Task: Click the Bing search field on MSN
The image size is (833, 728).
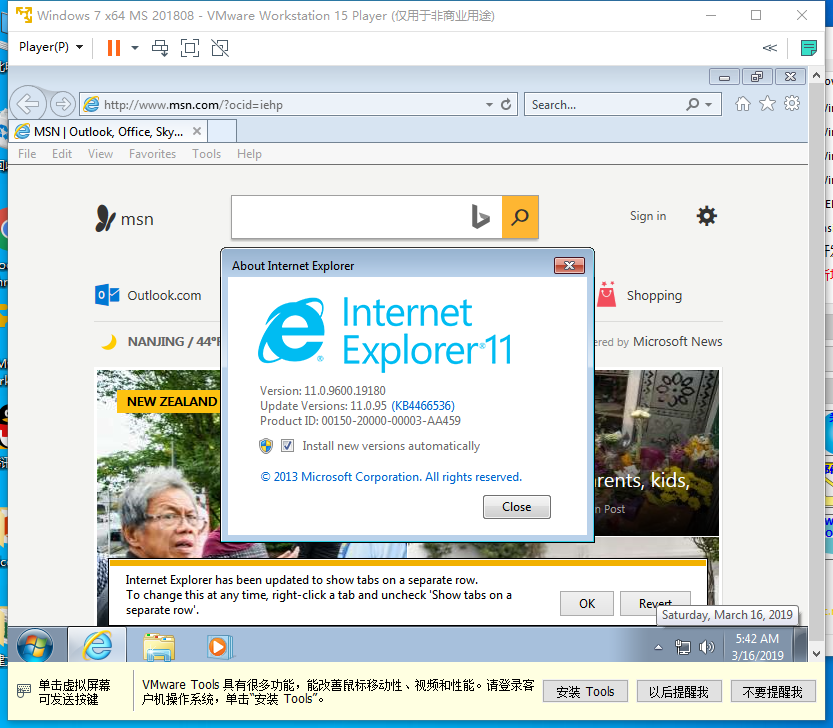Action: [351, 217]
